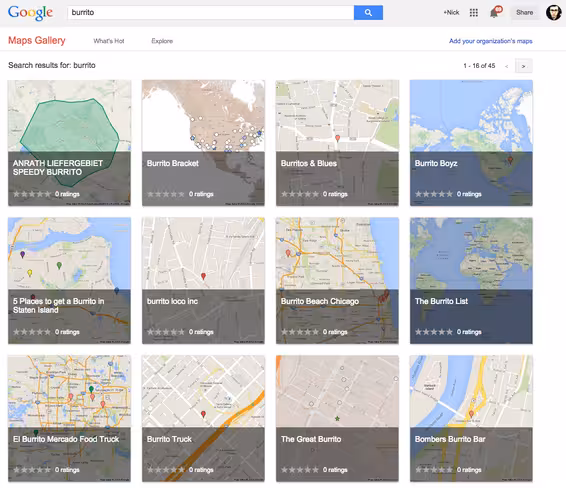Open The Great Burrito map card
This screenshot has height=488, width=566.
click(337, 418)
